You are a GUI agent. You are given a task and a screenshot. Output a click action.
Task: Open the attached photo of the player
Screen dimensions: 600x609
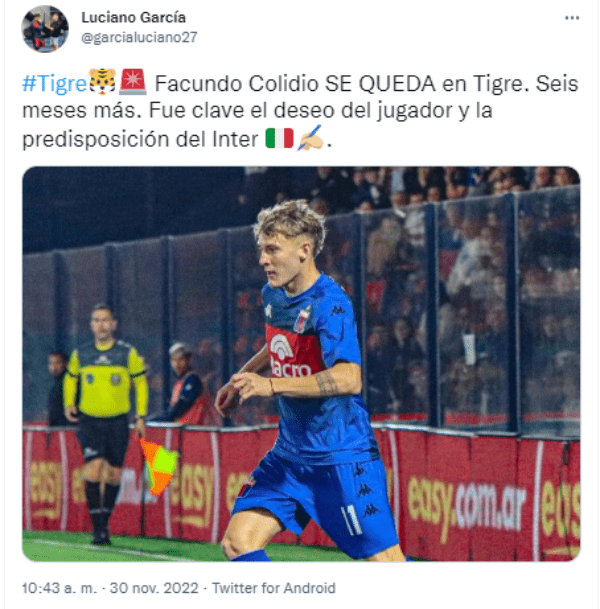[x=301, y=364]
